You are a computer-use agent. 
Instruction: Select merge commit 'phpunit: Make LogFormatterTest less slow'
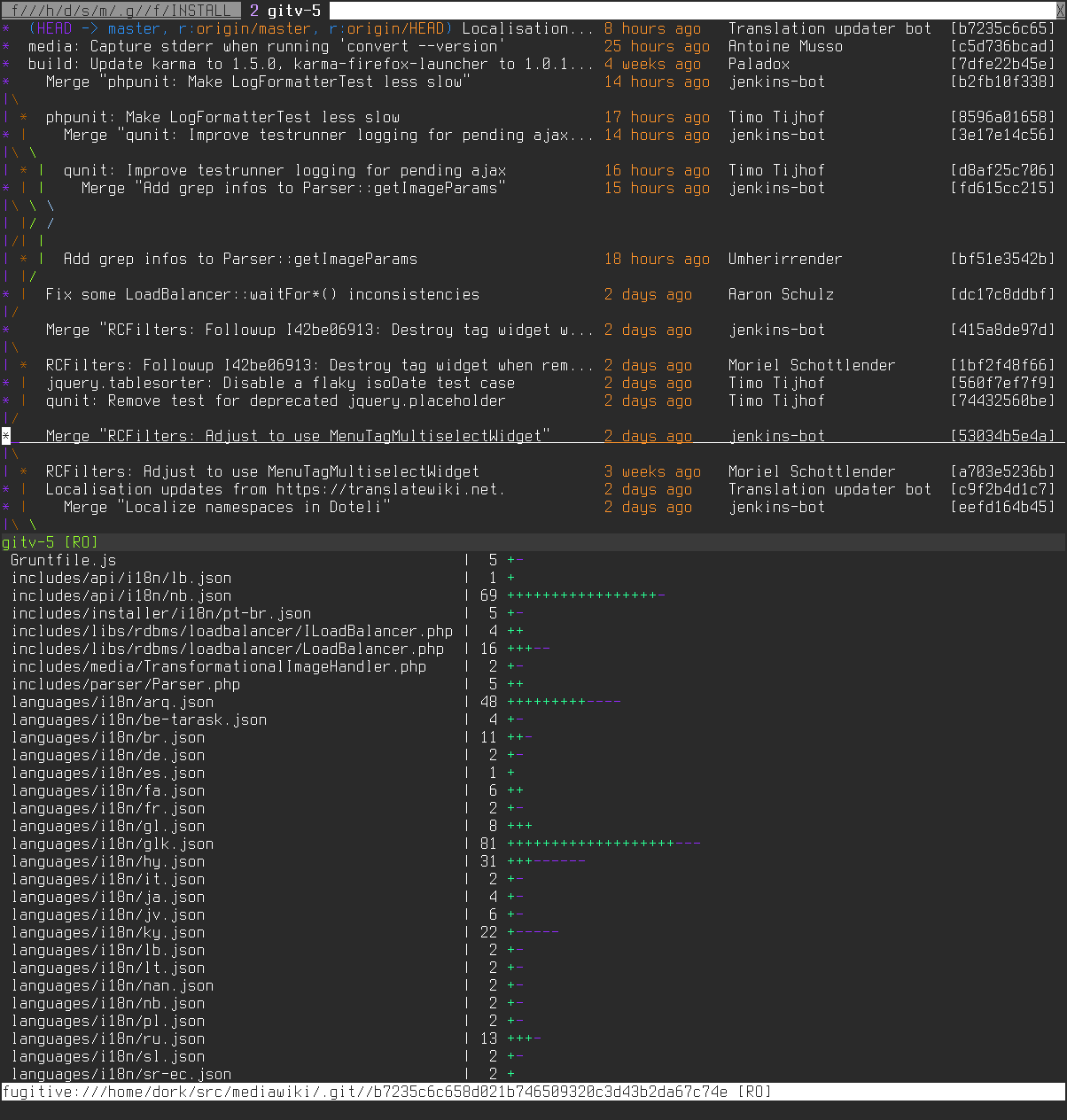258,82
